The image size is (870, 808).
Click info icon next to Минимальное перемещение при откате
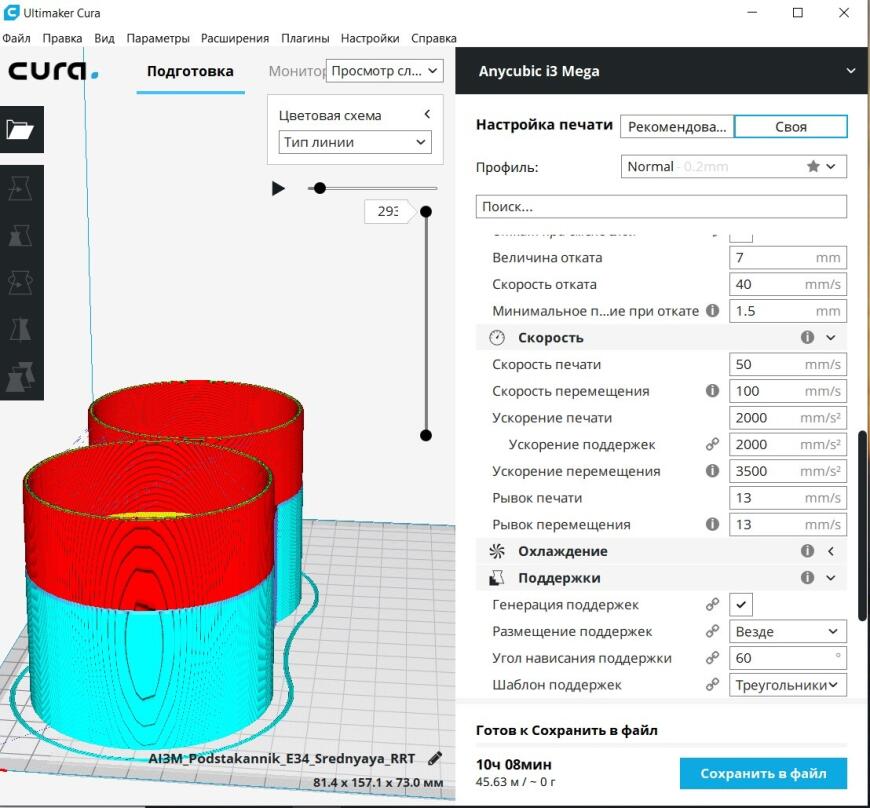click(712, 311)
